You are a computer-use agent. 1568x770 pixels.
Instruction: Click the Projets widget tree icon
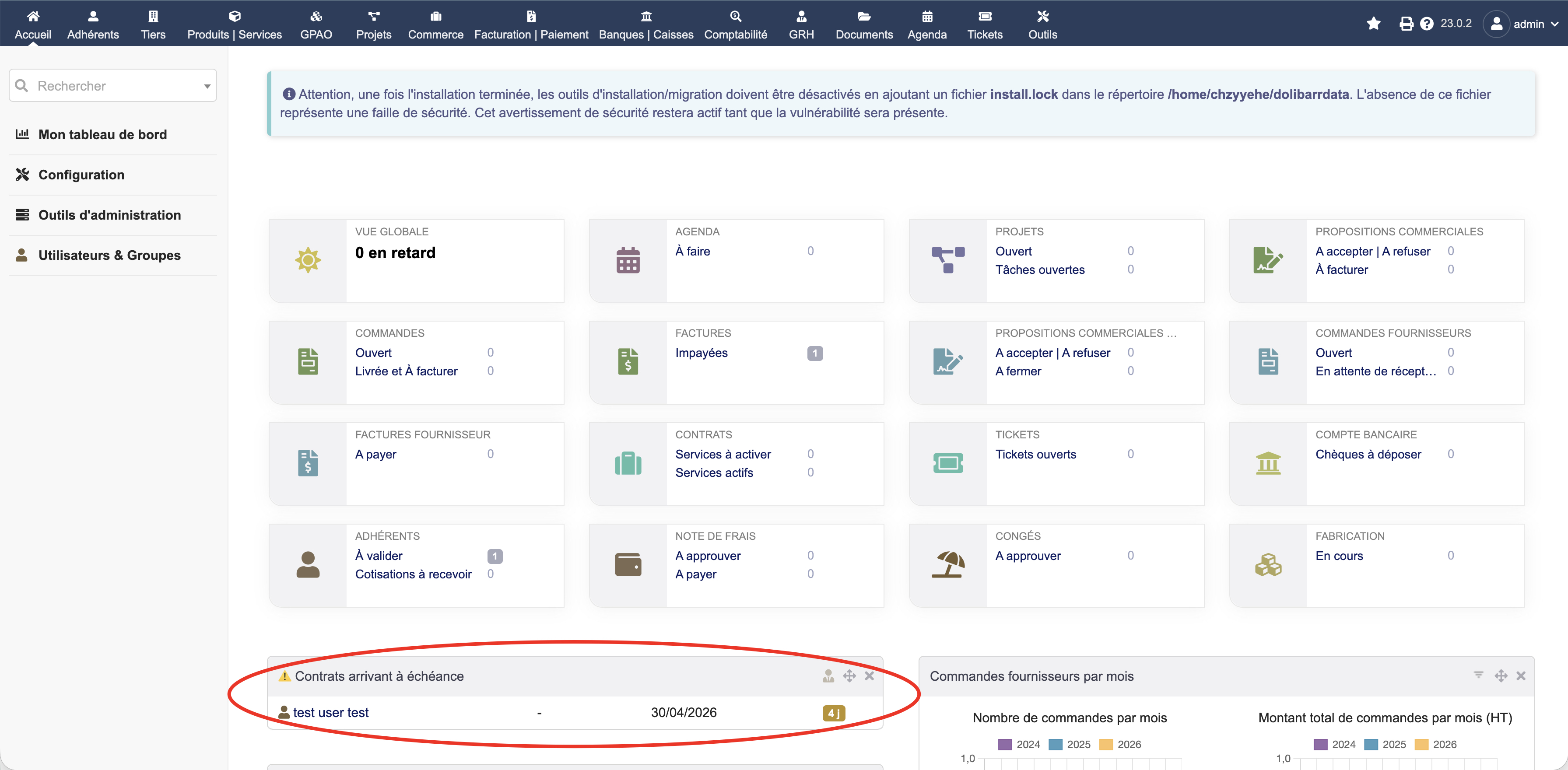pyautogui.click(x=948, y=260)
